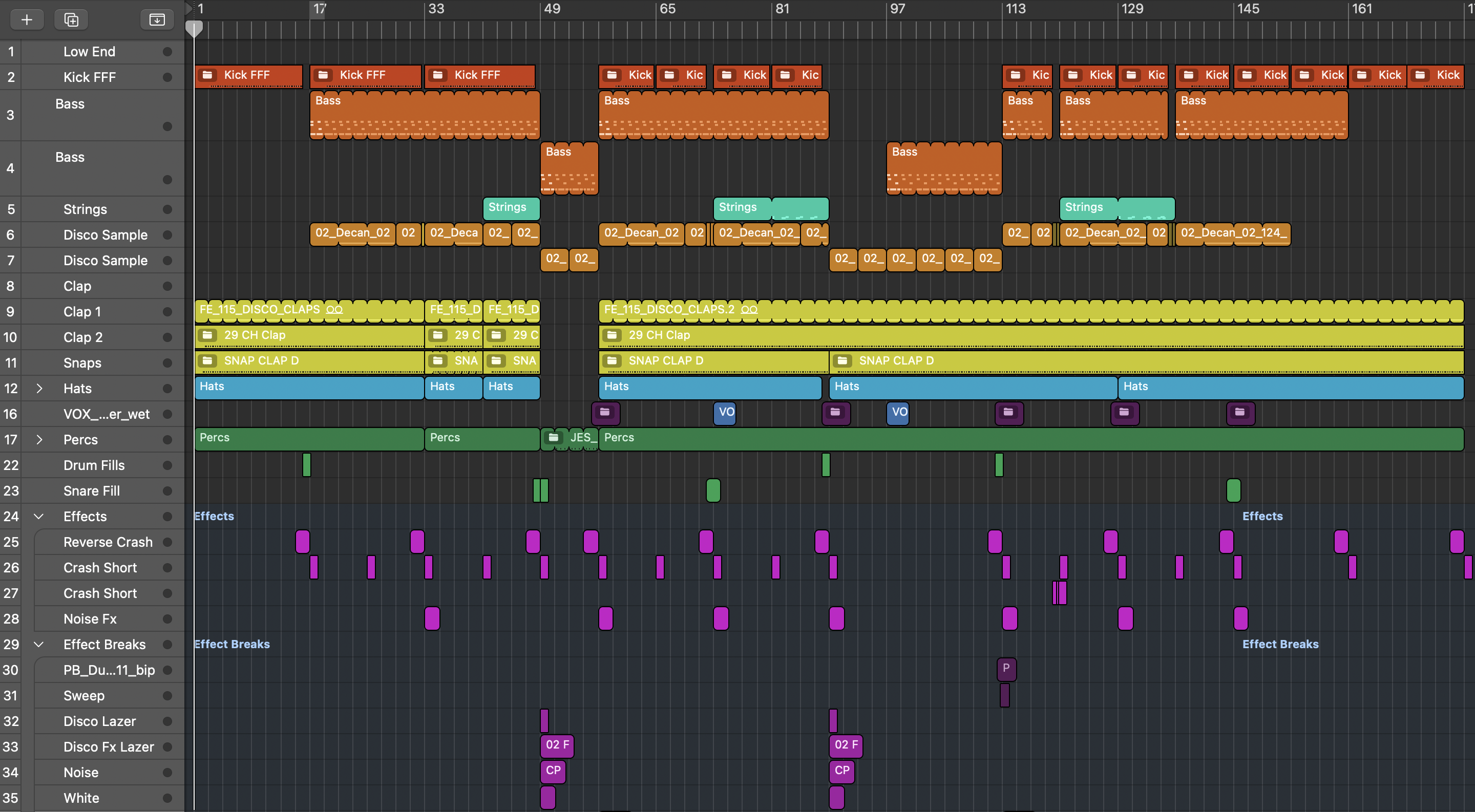Click the loop icon on FE_115_DISCO_CLAPS.2 region
Screen dimensions: 1475x812
pyautogui.click(x=749, y=310)
